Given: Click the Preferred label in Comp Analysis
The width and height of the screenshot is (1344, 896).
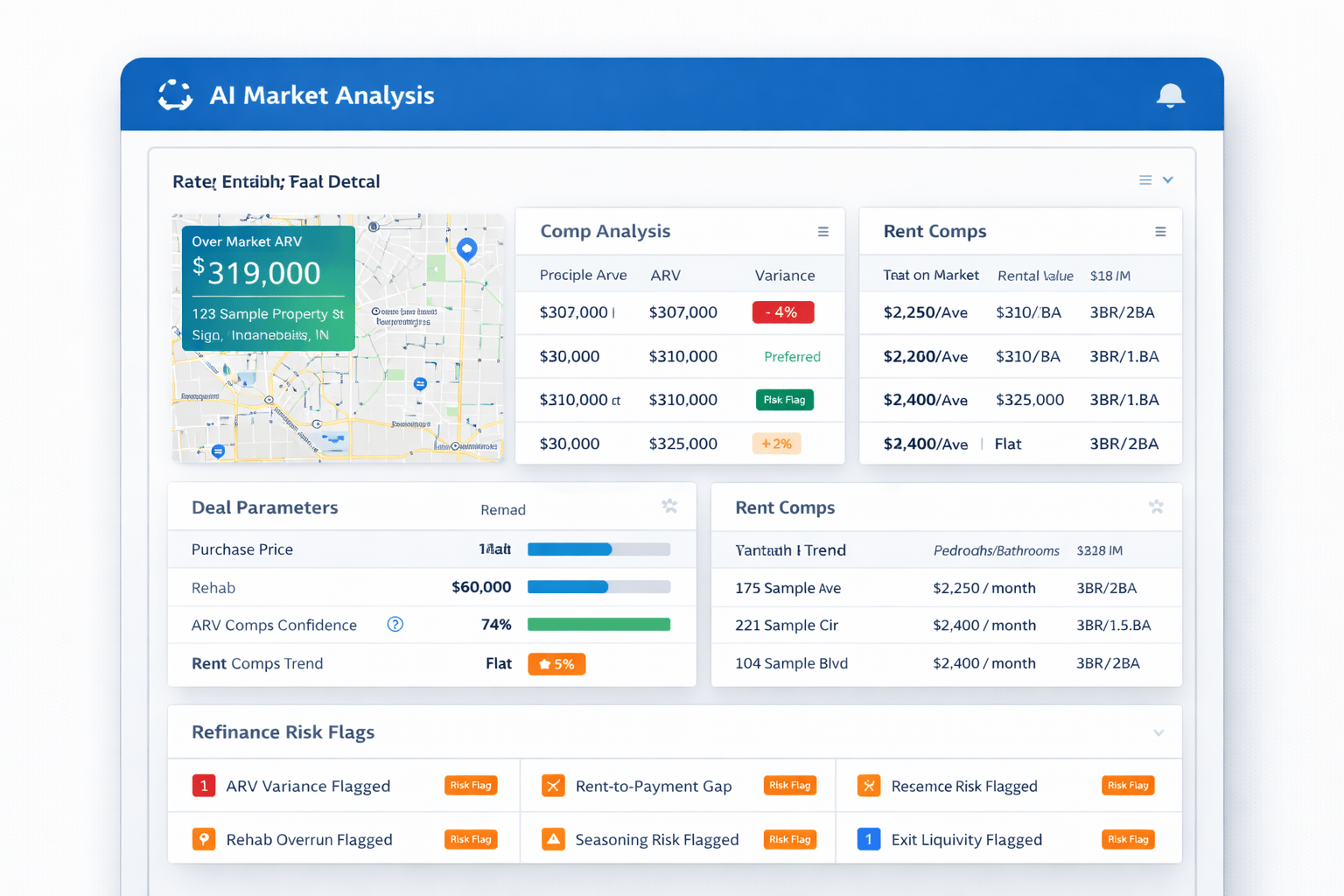Looking at the screenshot, I should pyautogui.click(x=792, y=356).
